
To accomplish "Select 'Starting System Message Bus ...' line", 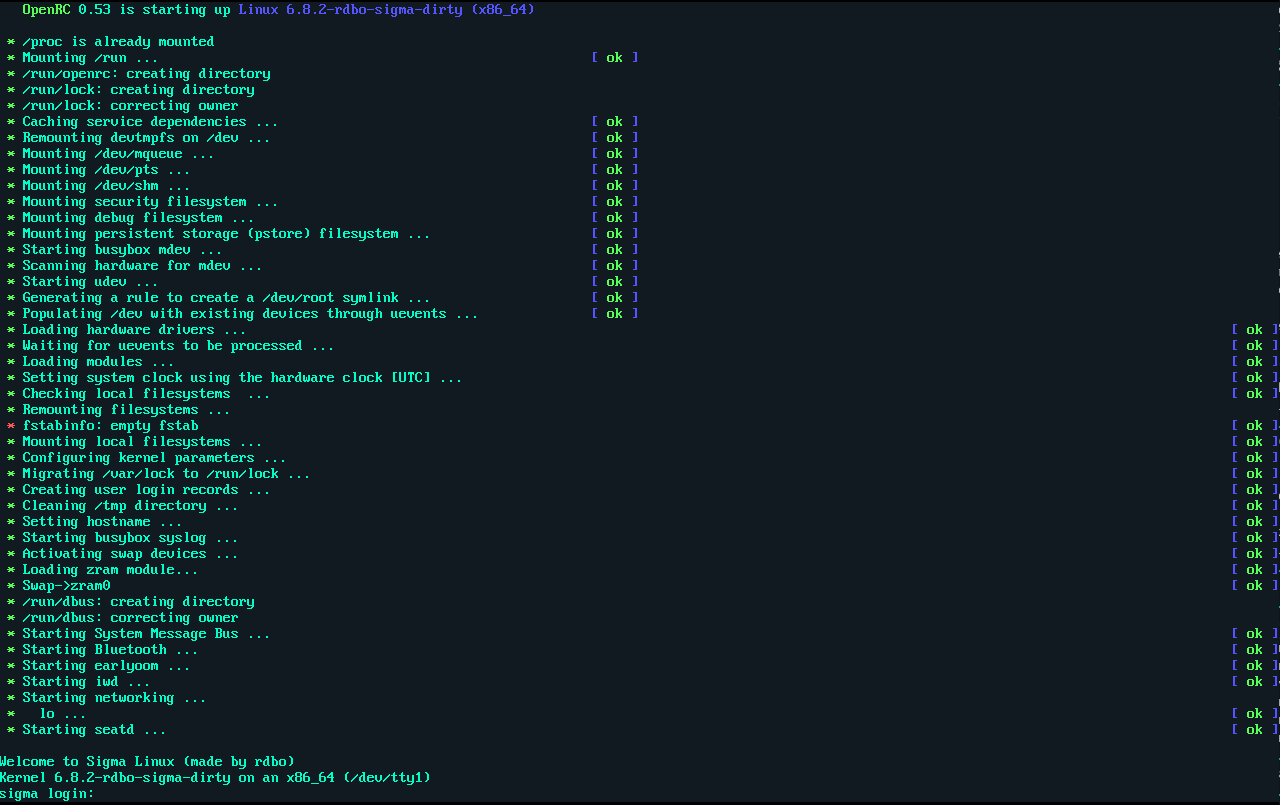I will pos(146,634).
